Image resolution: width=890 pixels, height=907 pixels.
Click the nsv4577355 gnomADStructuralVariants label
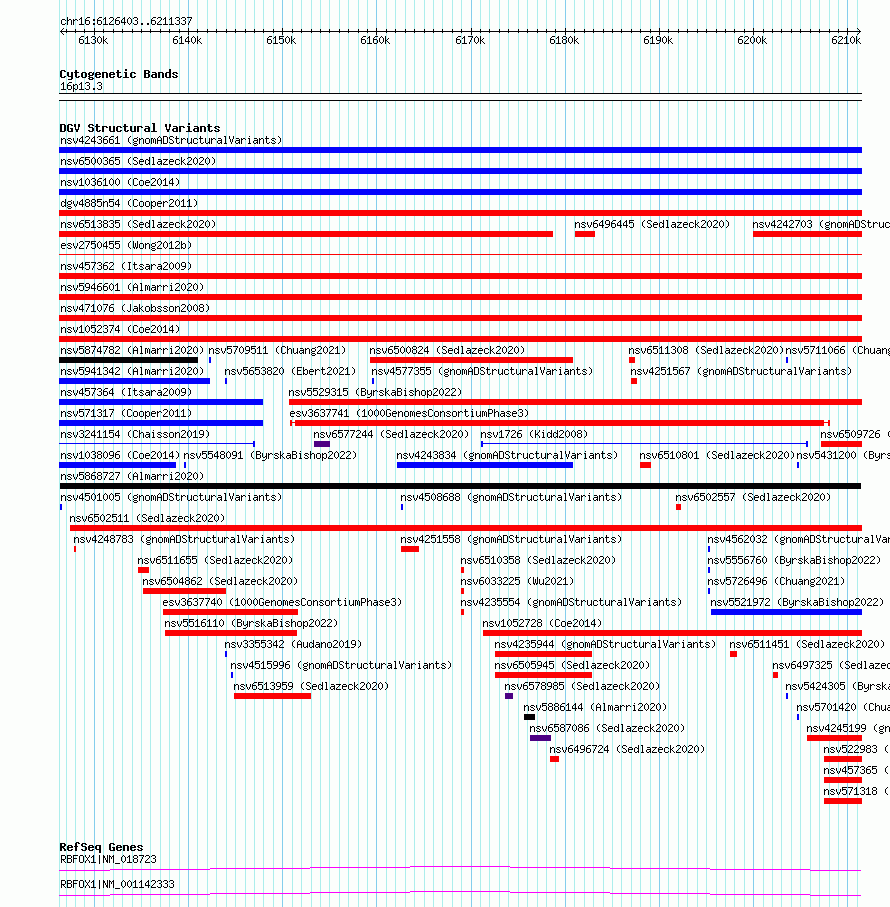point(482,371)
